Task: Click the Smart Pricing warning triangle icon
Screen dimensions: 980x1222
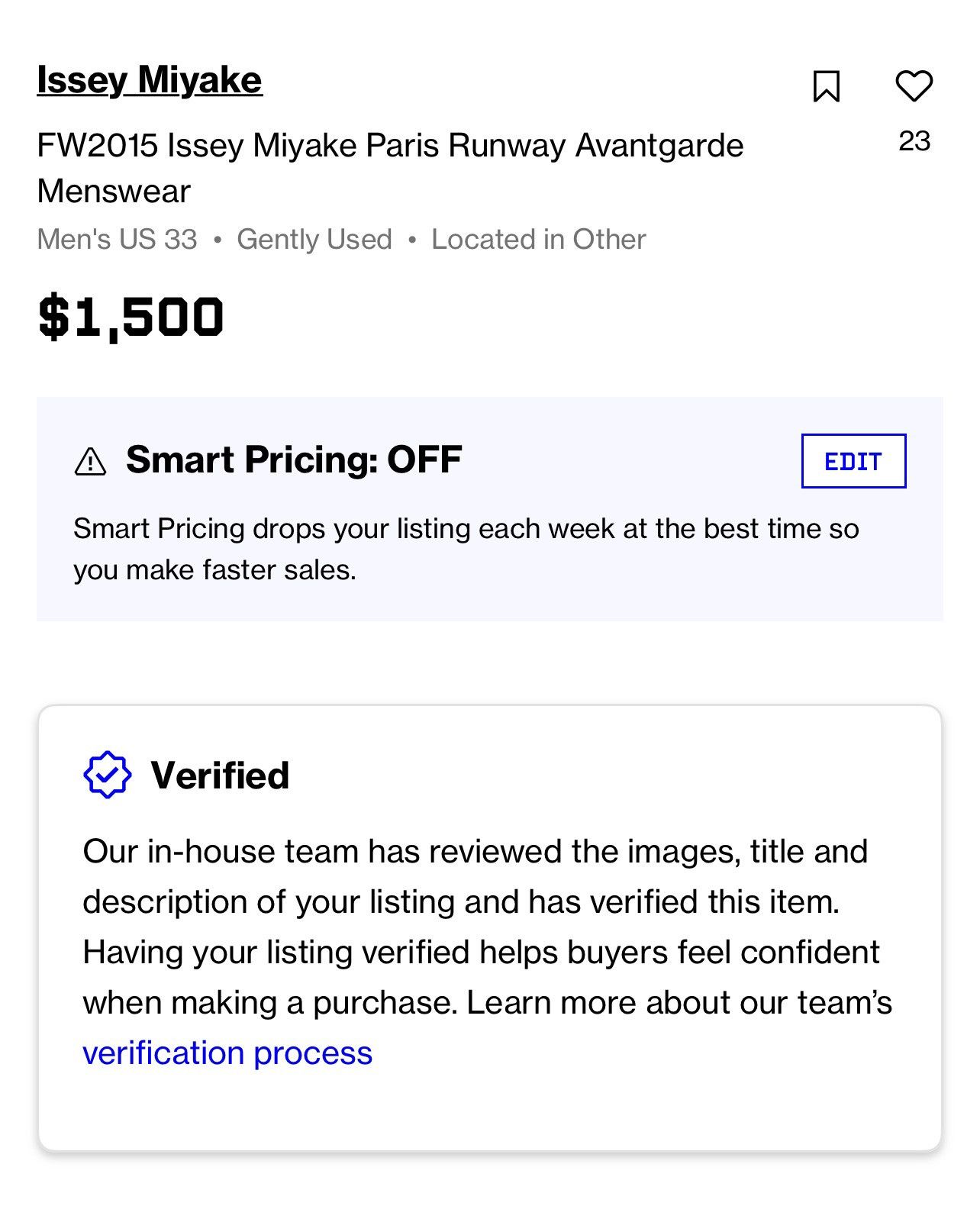Action: coord(90,462)
